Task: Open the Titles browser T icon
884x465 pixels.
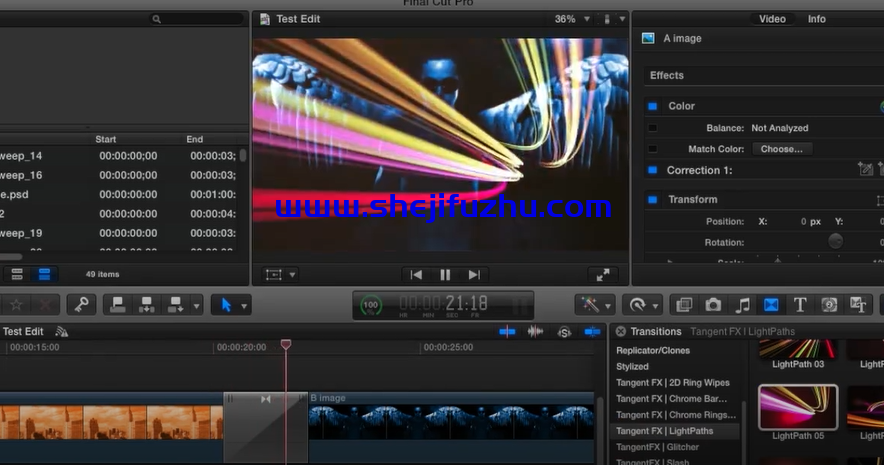Action: [x=800, y=305]
